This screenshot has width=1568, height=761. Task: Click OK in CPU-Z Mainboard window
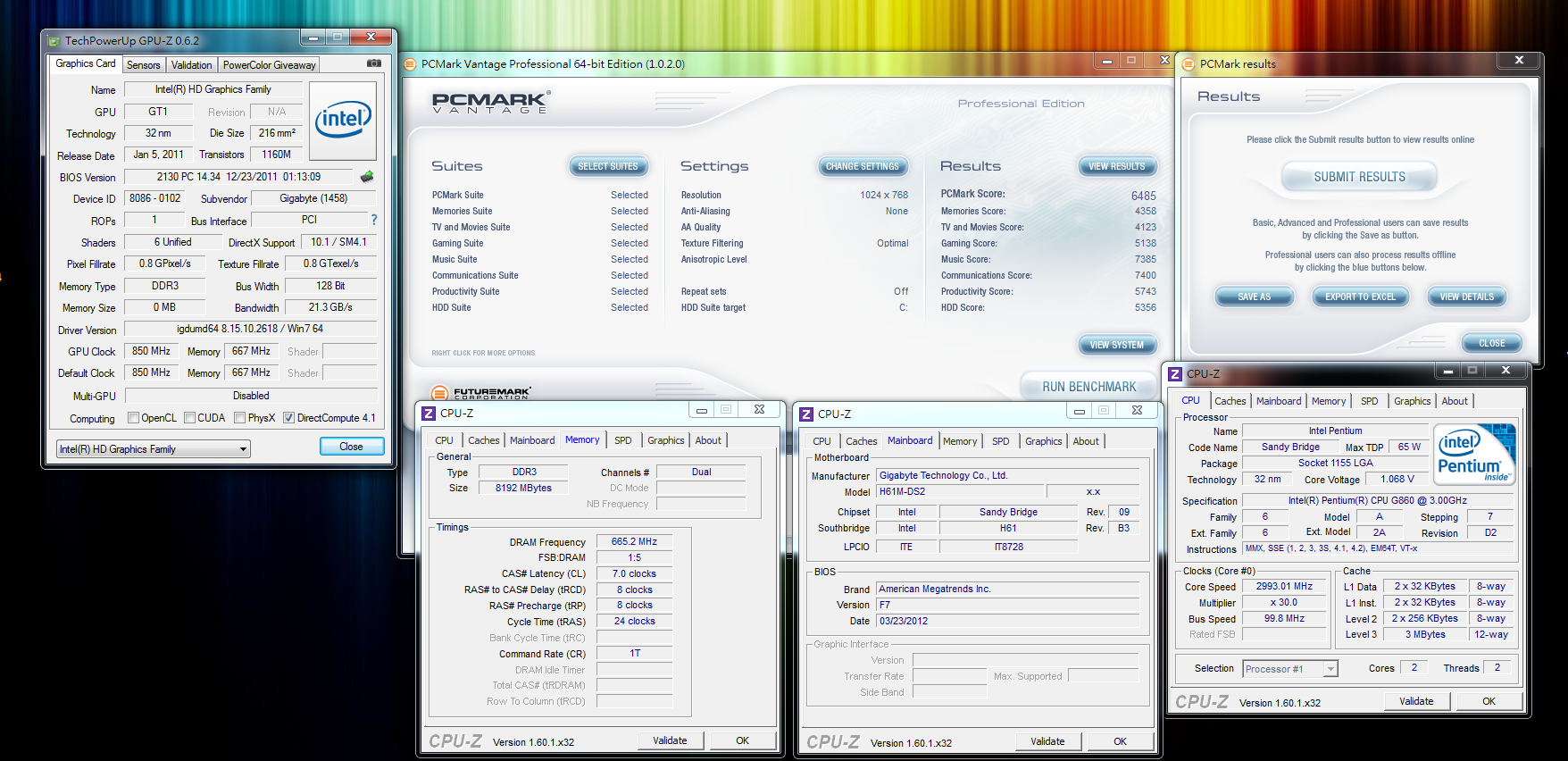(1121, 741)
